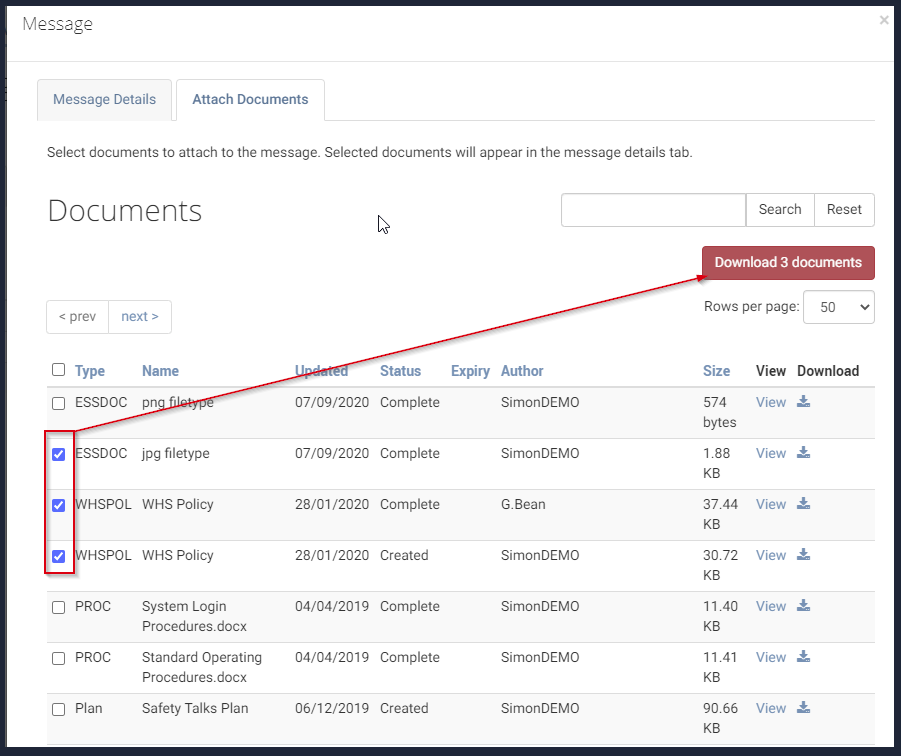View Standard Operating Procedures.docx
This screenshot has height=756, width=901.
click(x=771, y=657)
